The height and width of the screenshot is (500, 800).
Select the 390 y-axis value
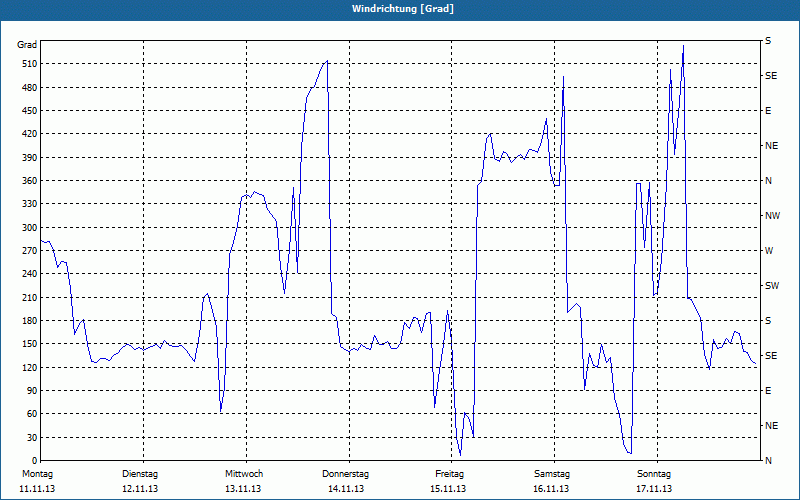coord(30,158)
